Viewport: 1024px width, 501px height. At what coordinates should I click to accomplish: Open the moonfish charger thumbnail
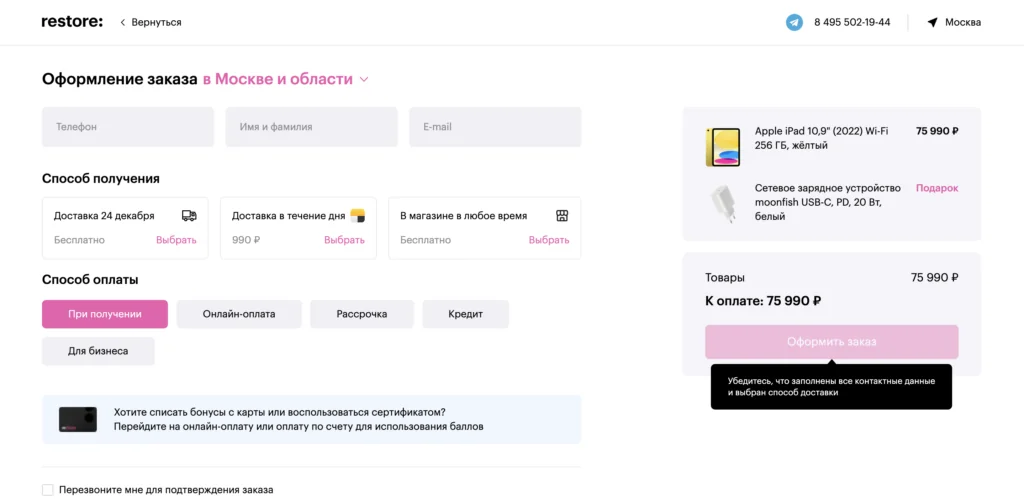coord(722,204)
